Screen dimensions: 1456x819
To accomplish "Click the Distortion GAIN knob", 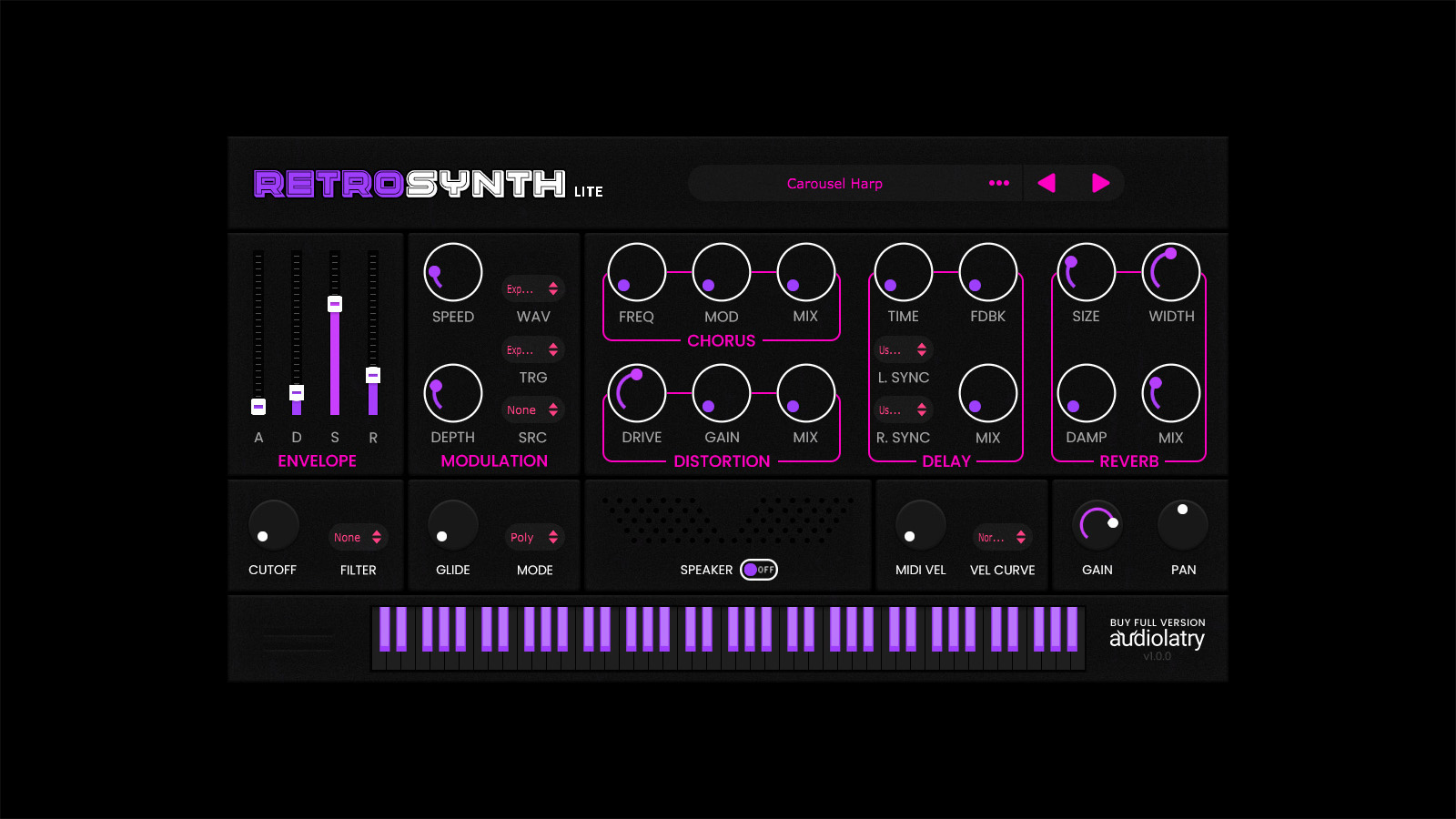I will (722, 393).
